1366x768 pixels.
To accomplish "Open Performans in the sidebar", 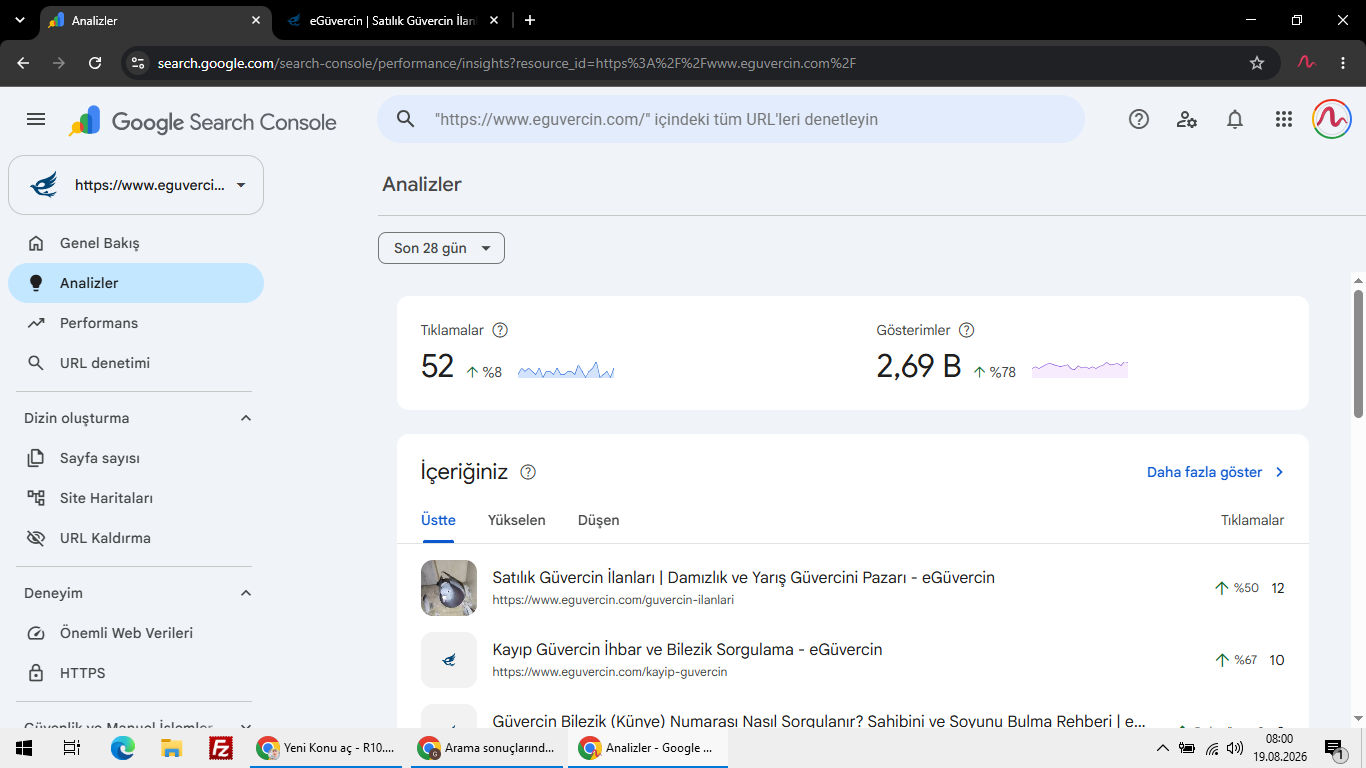I will pyautogui.click(x=136, y=323).
